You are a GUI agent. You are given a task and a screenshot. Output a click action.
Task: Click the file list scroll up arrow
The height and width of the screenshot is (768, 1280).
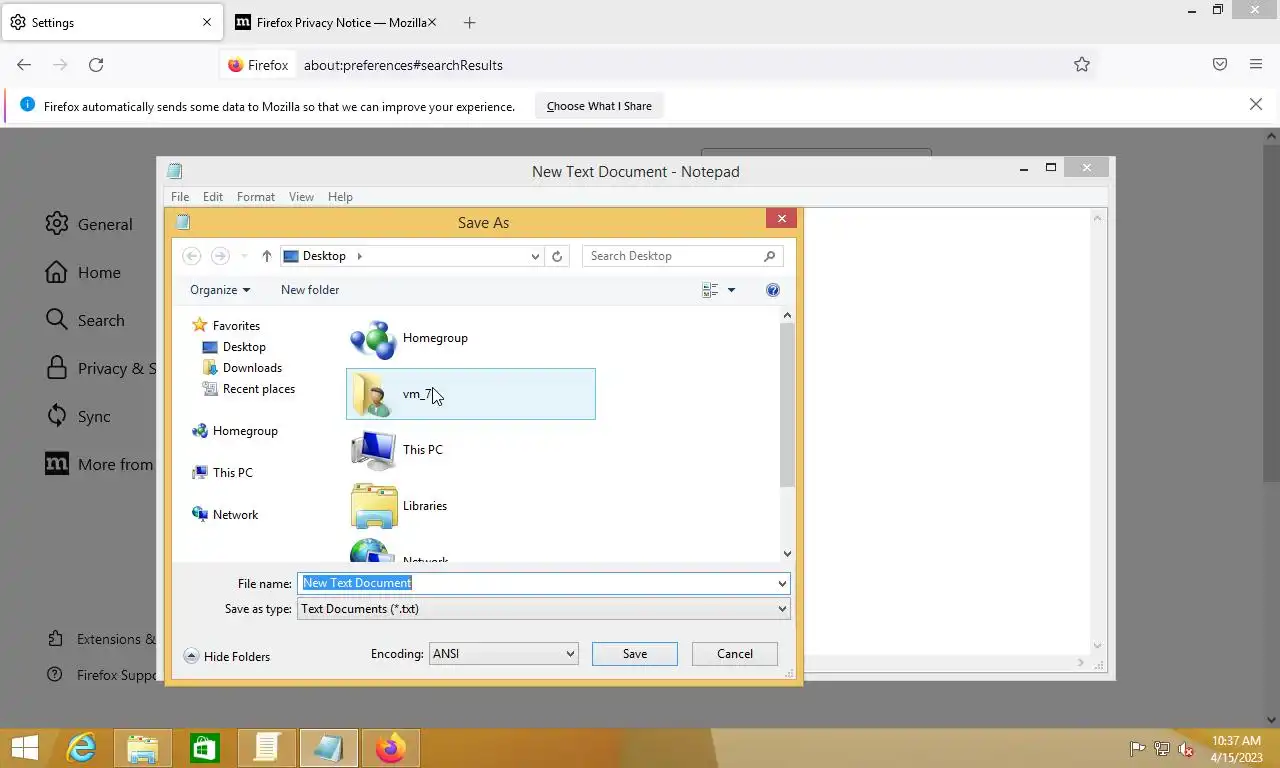pyautogui.click(x=787, y=316)
